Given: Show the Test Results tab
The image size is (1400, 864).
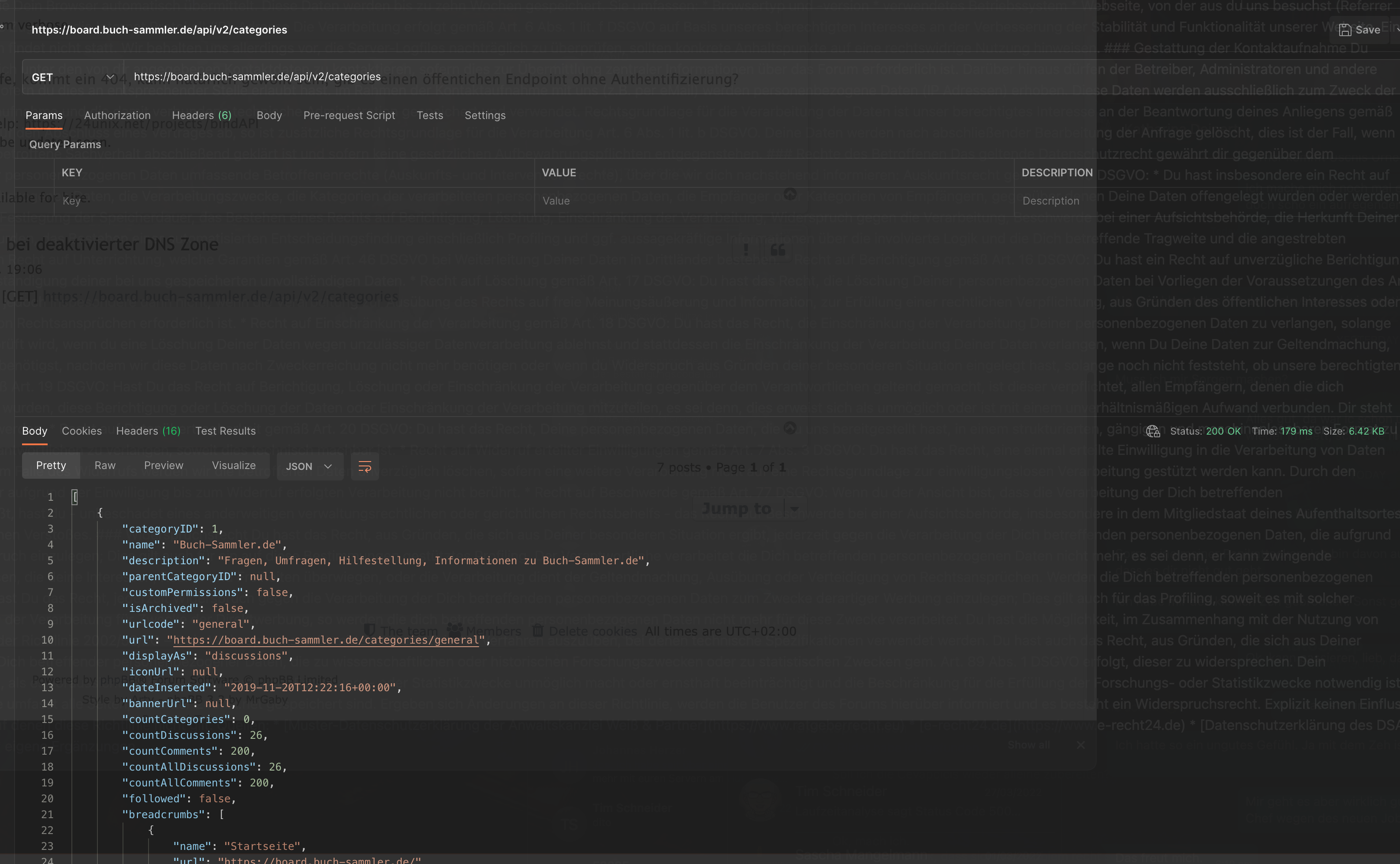Looking at the screenshot, I should (225, 431).
